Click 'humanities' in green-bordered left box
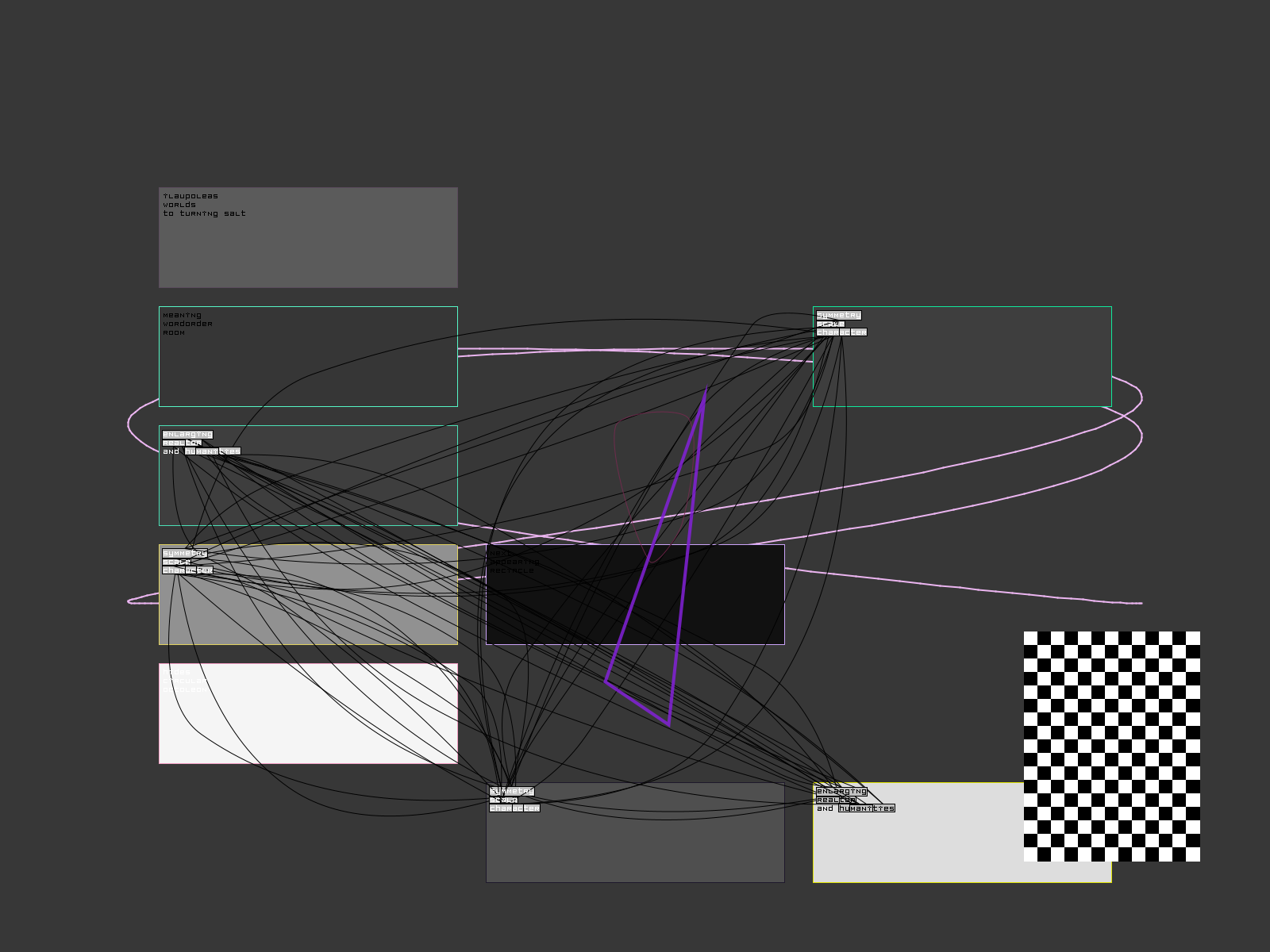1270x952 pixels. coord(212,451)
